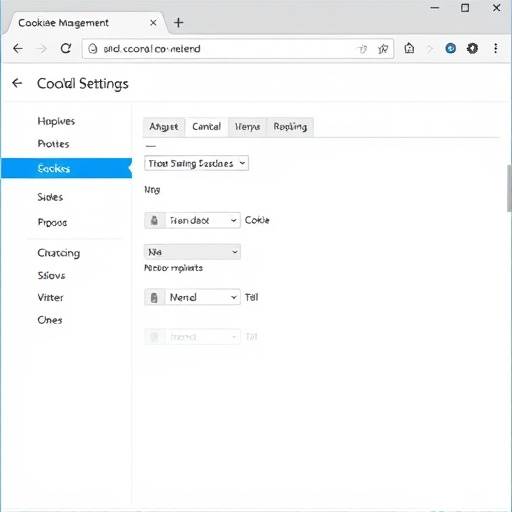Open Chatcing in the sidebar

(x=59, y=253)
